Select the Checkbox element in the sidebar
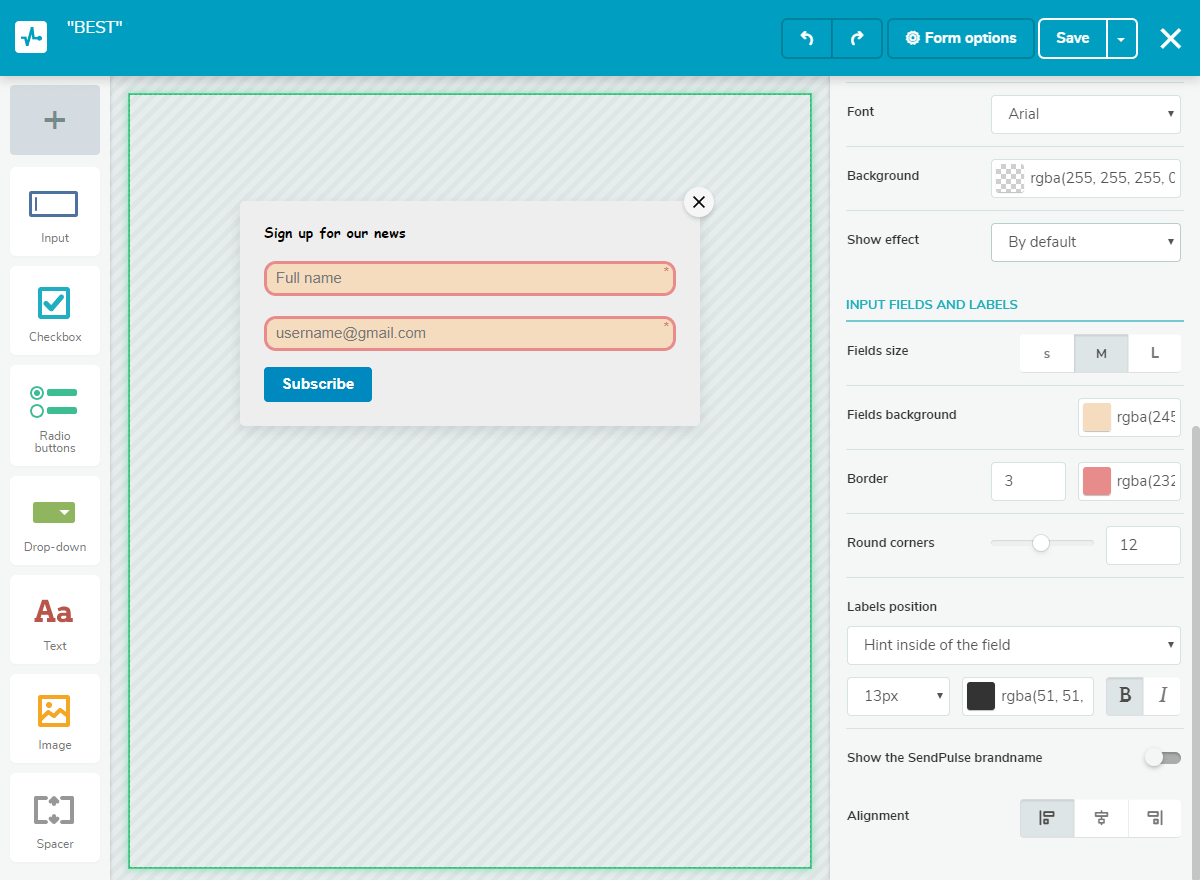 (54, 310)
